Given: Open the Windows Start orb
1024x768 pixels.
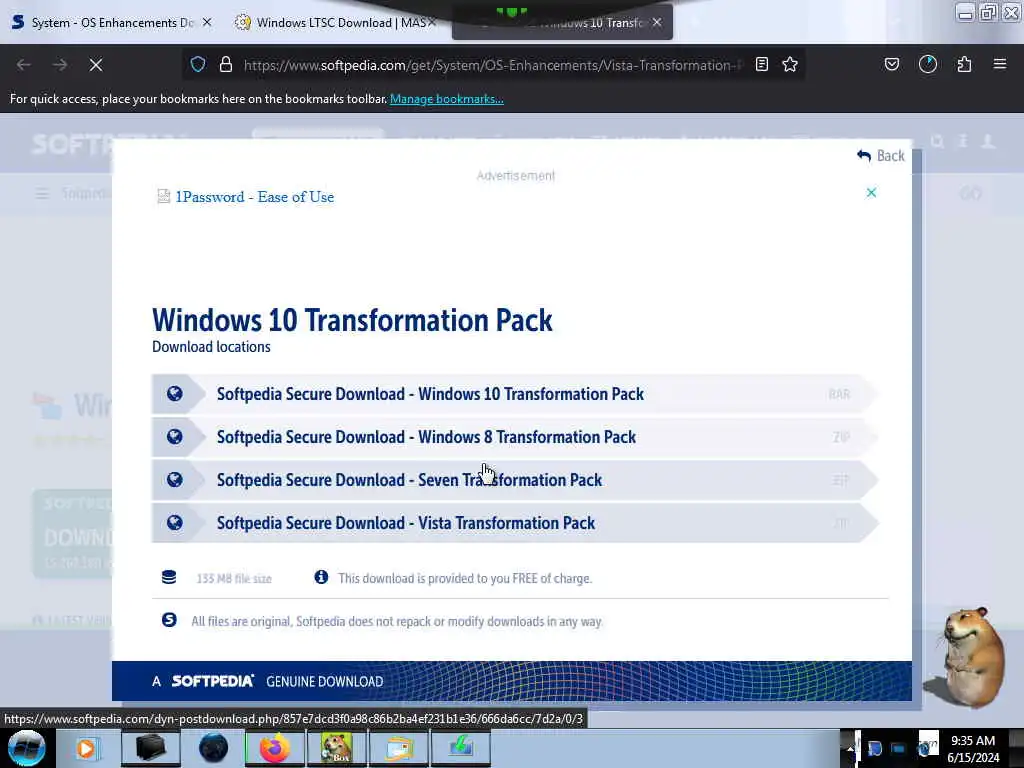Looking at the screenshot, I should click(27, 748).
